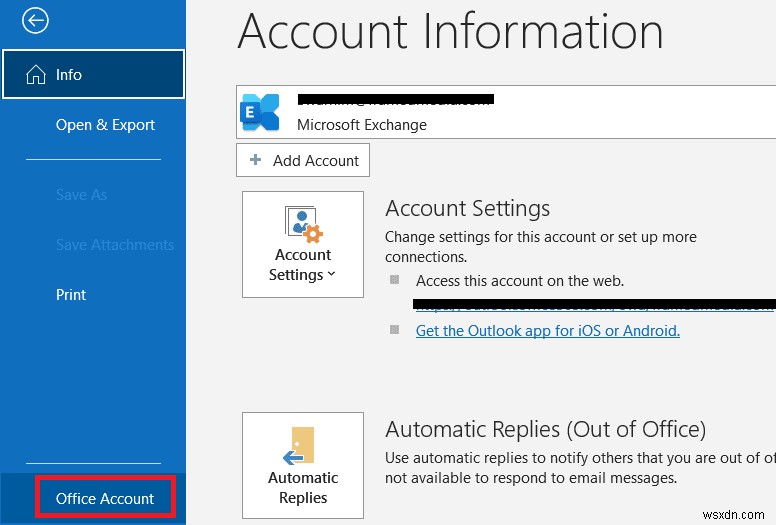Open the redacted web access link
The width and height of the screenshot is (776, 525).
594,304
